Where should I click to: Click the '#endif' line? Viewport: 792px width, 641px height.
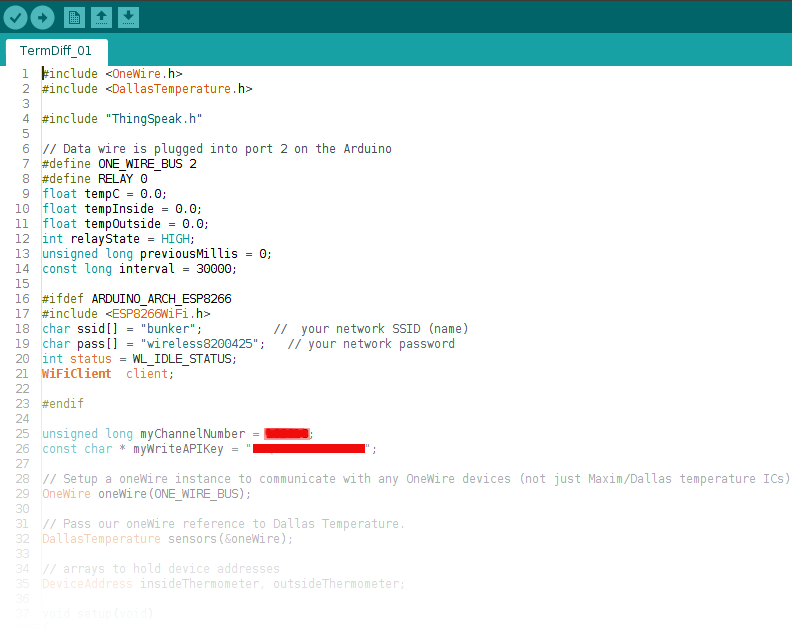[63, 404]
